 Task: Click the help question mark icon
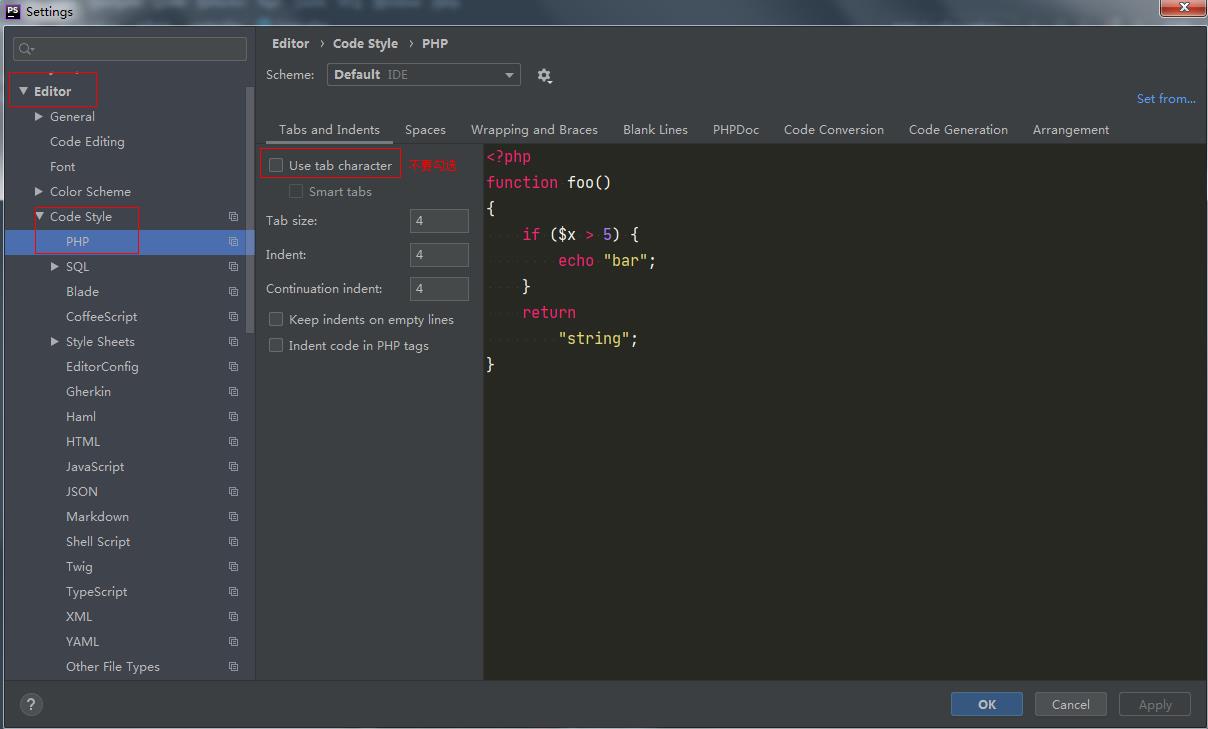pyautogui.click(x=31, y=704)
